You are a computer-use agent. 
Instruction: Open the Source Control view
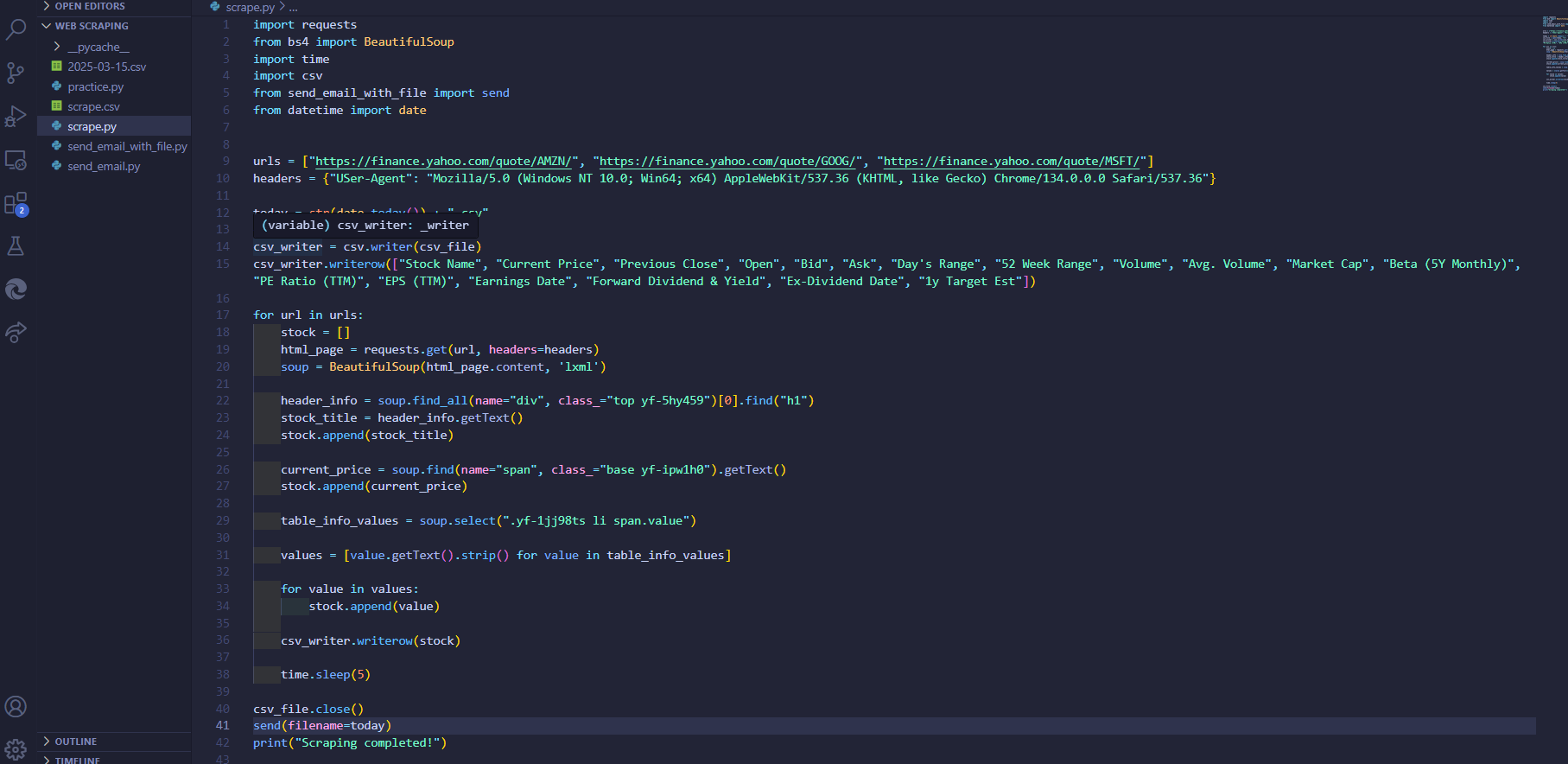[16, 73]
